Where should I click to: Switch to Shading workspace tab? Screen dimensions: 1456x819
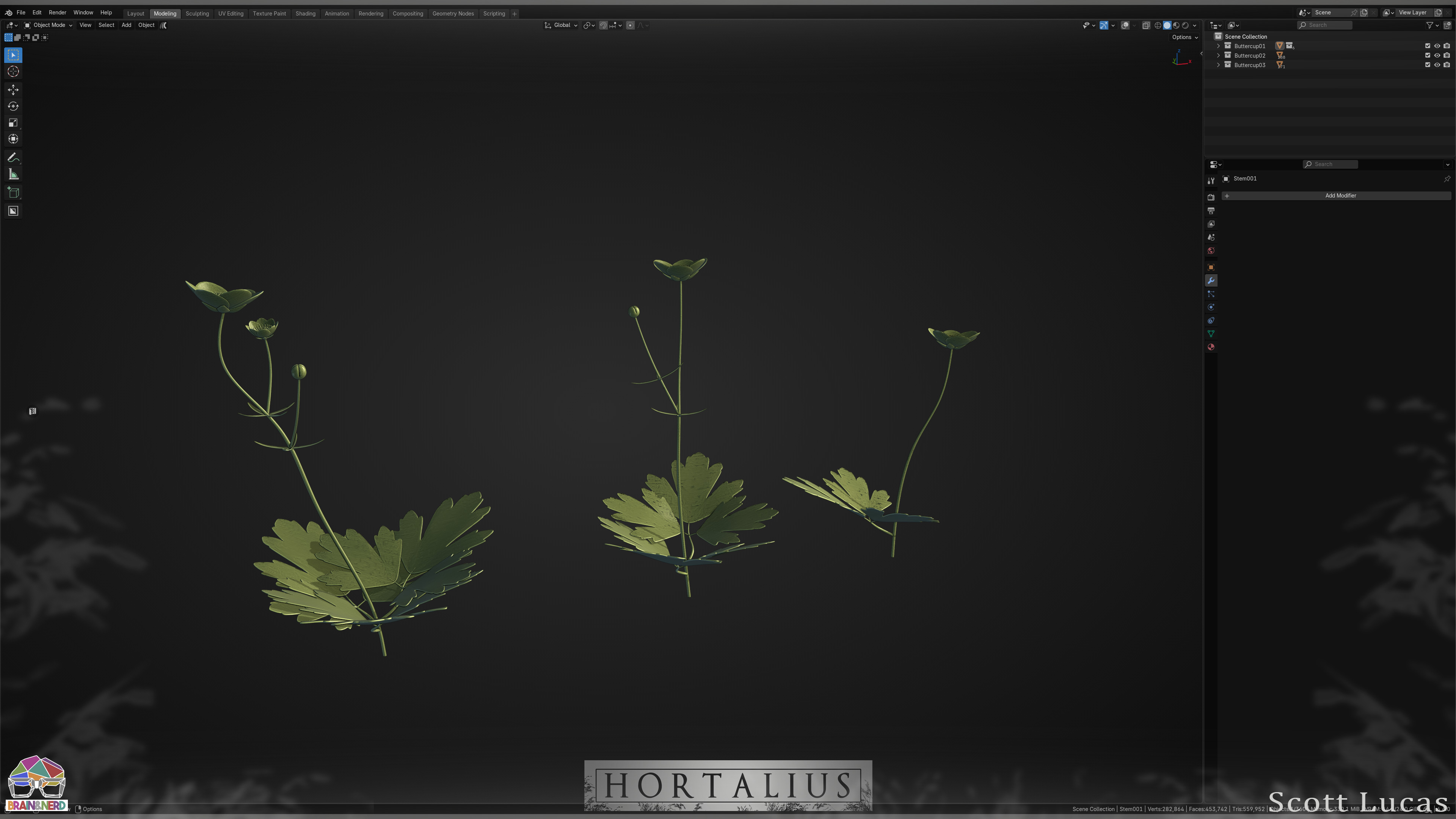(305, 14)
